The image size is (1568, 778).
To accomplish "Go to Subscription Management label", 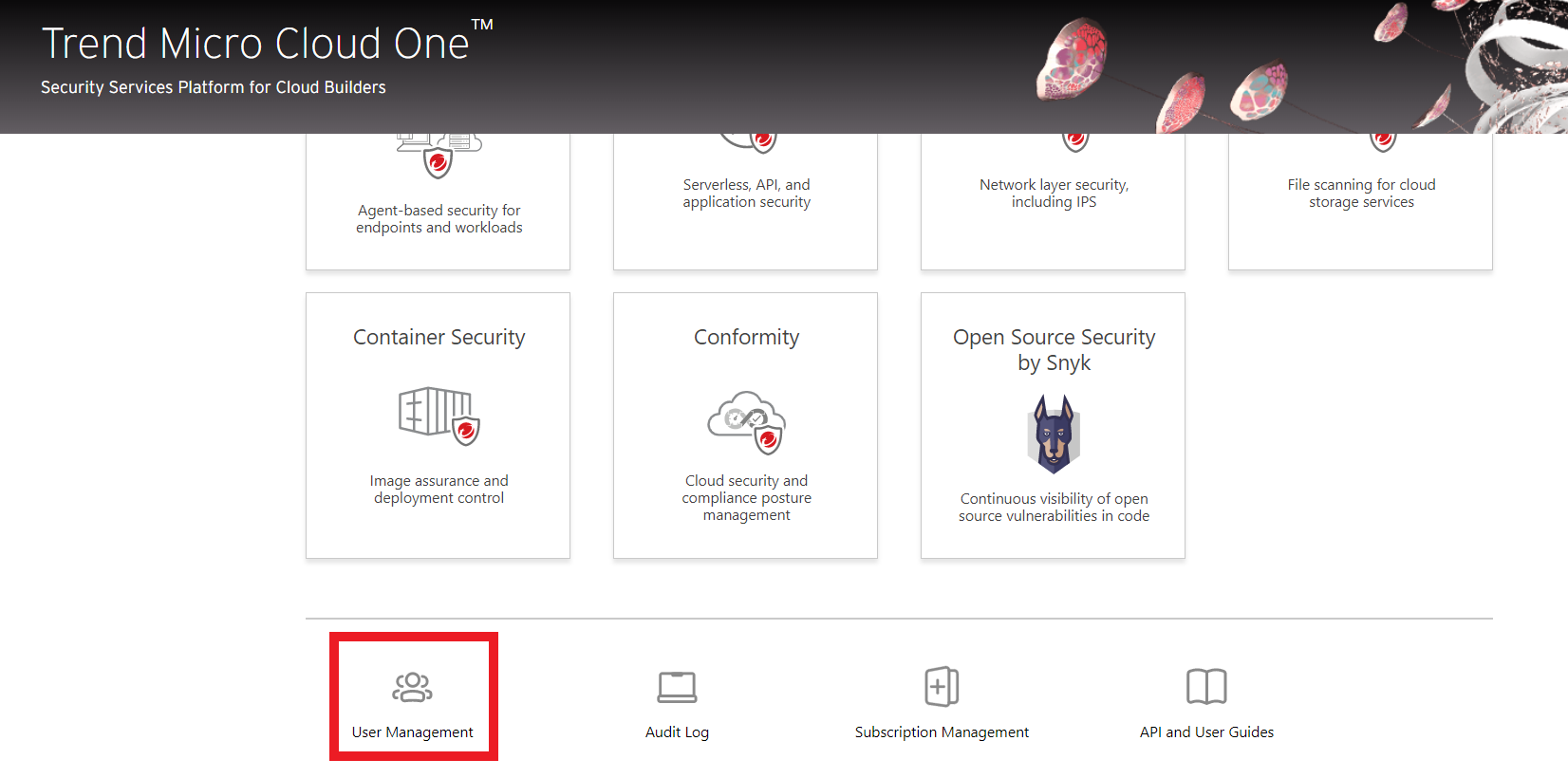I will (942, 732).
